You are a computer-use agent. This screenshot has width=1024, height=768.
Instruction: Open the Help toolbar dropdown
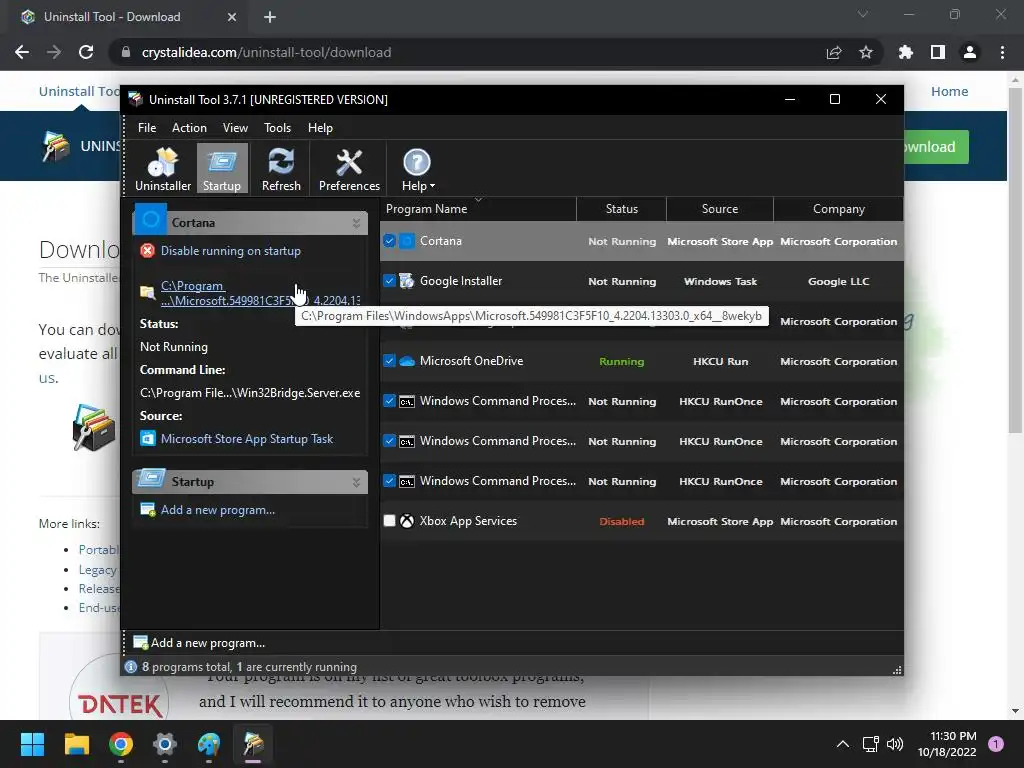point(417,169)
